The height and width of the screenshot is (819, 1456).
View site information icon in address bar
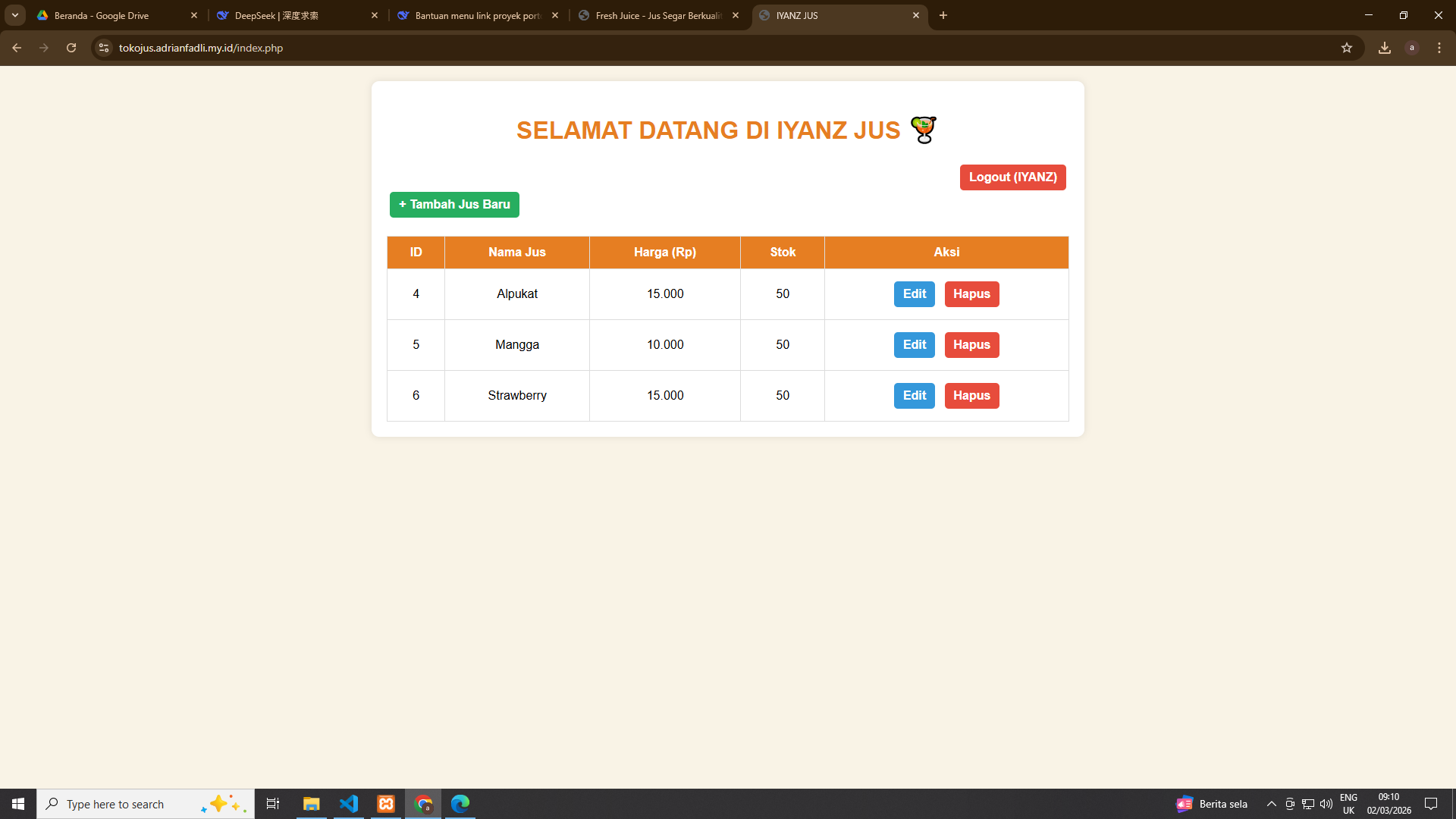click(104, 48)
